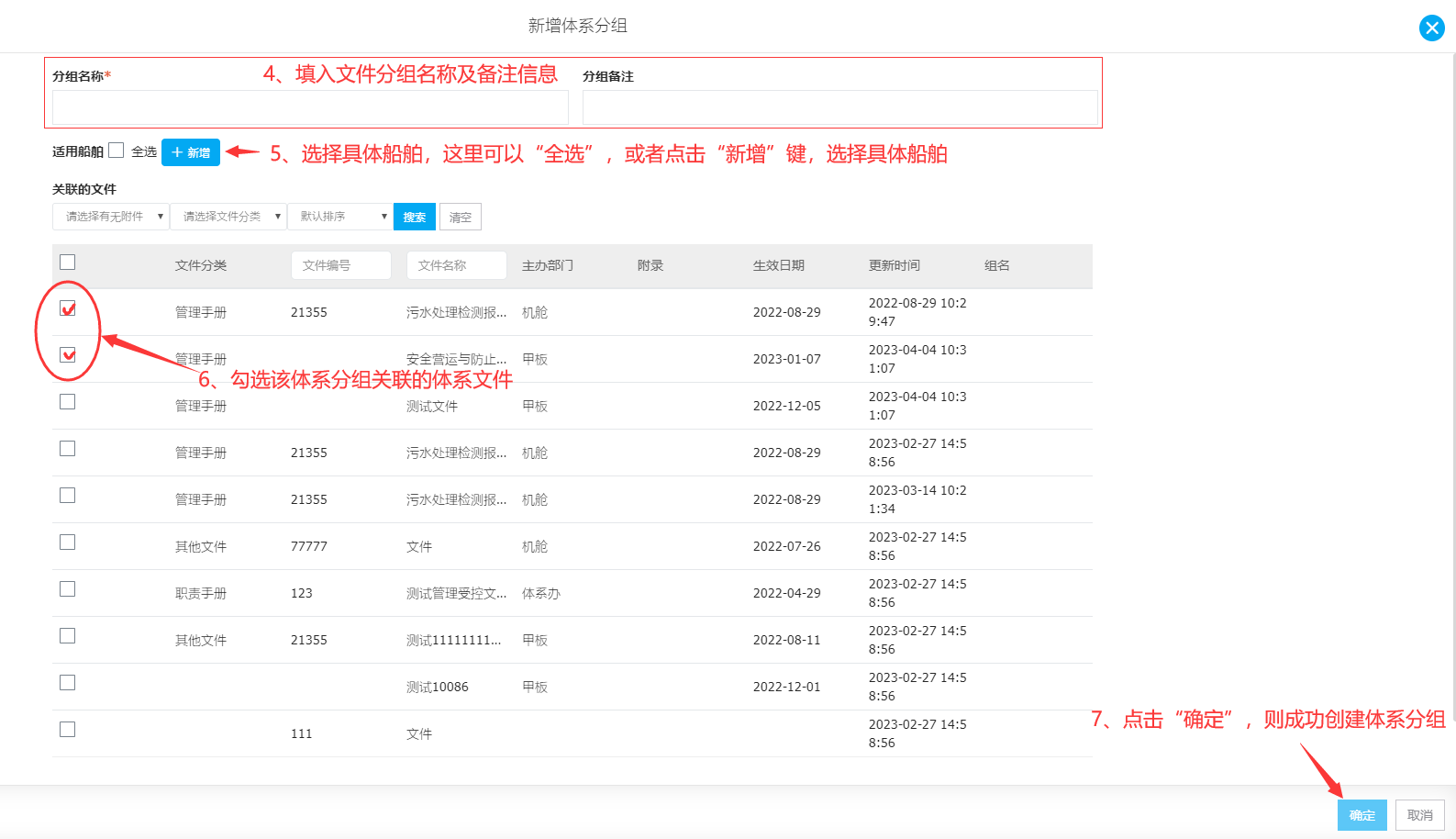The width and height of the screenshot is (1456, 839).
Task: Click the 确定 button
Action: (1362, 815)
